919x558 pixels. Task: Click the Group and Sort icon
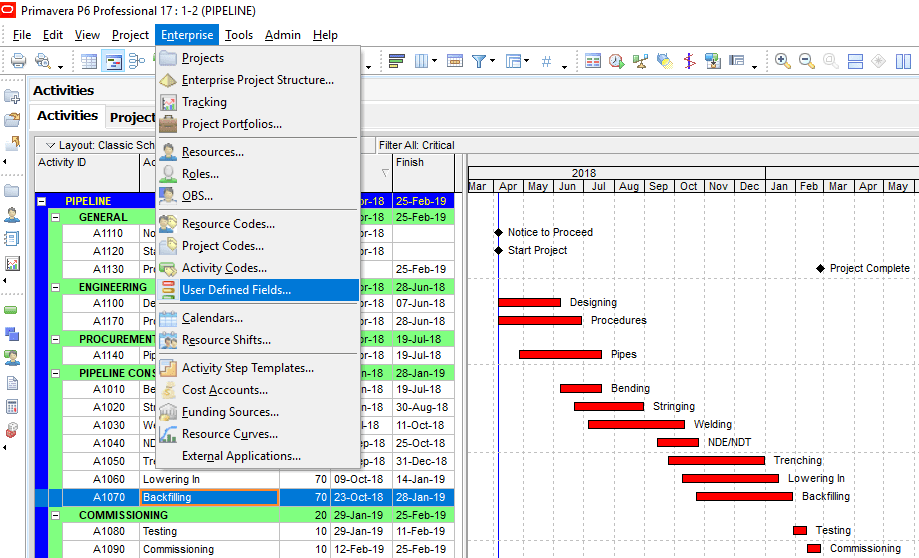pos(513,61)
